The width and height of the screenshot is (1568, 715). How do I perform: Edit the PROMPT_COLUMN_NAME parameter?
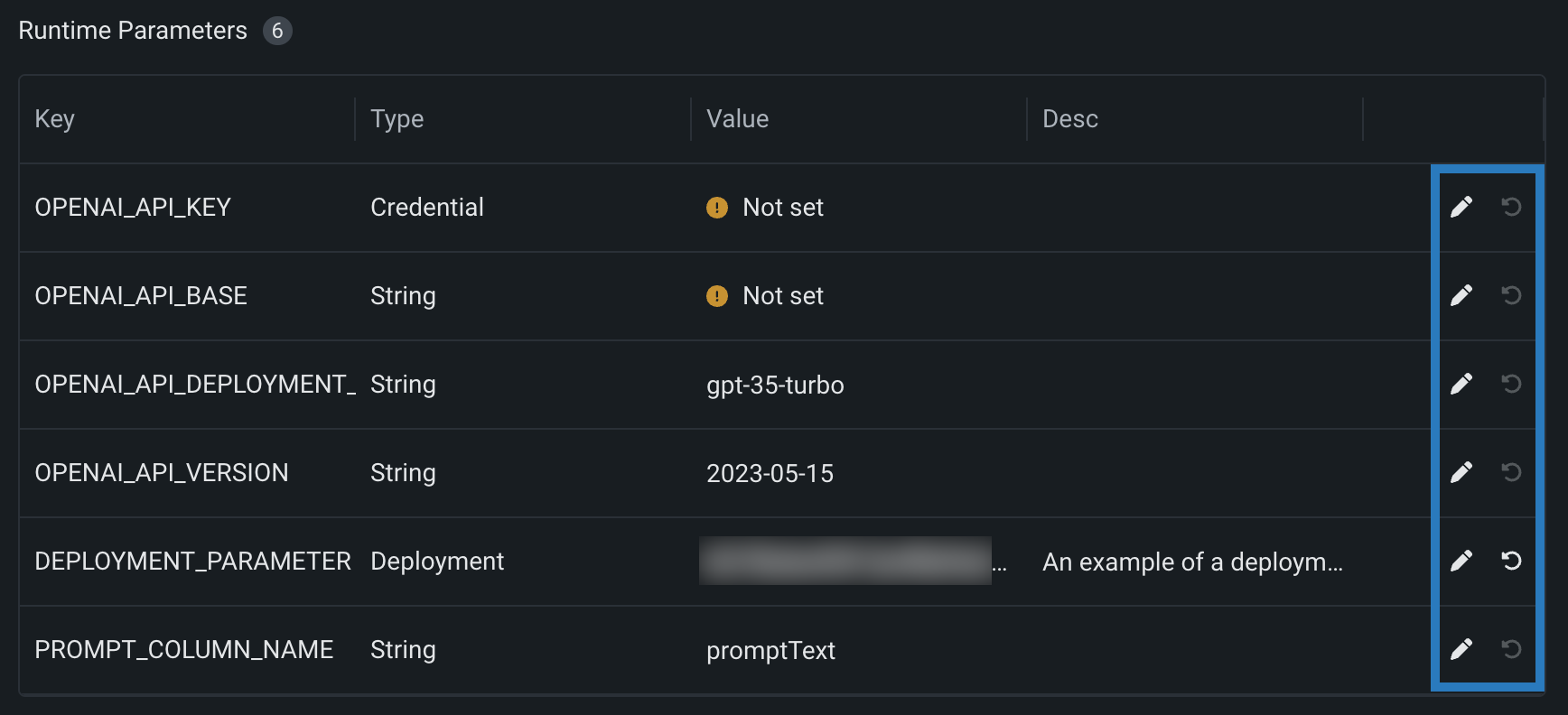point(1461,650)
